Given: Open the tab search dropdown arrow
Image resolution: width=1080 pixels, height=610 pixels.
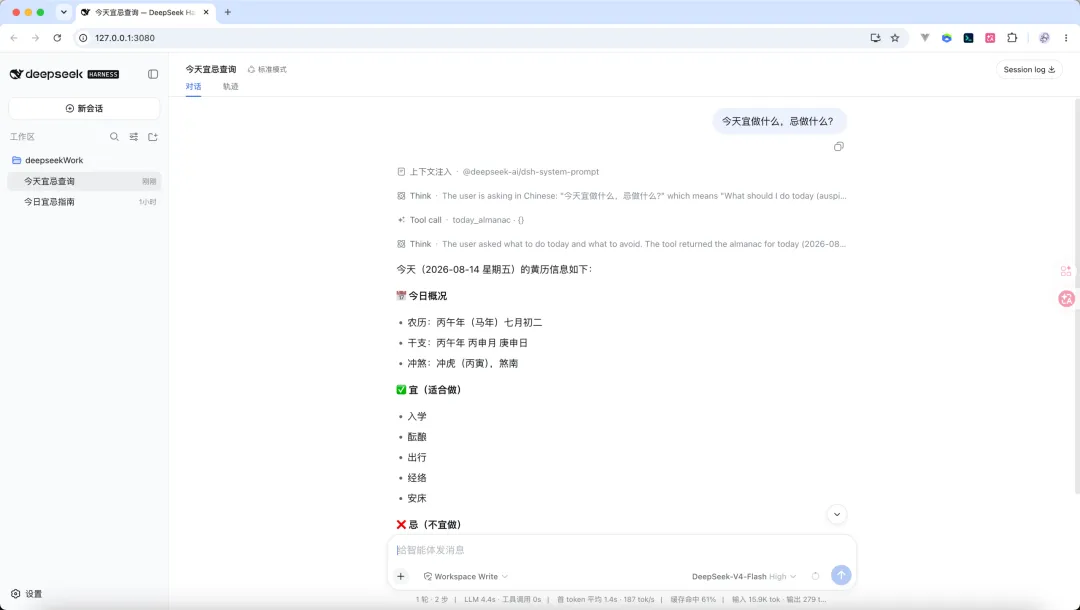Looking at the screenshot, I should pyautogui.click(x=64, y=12).
